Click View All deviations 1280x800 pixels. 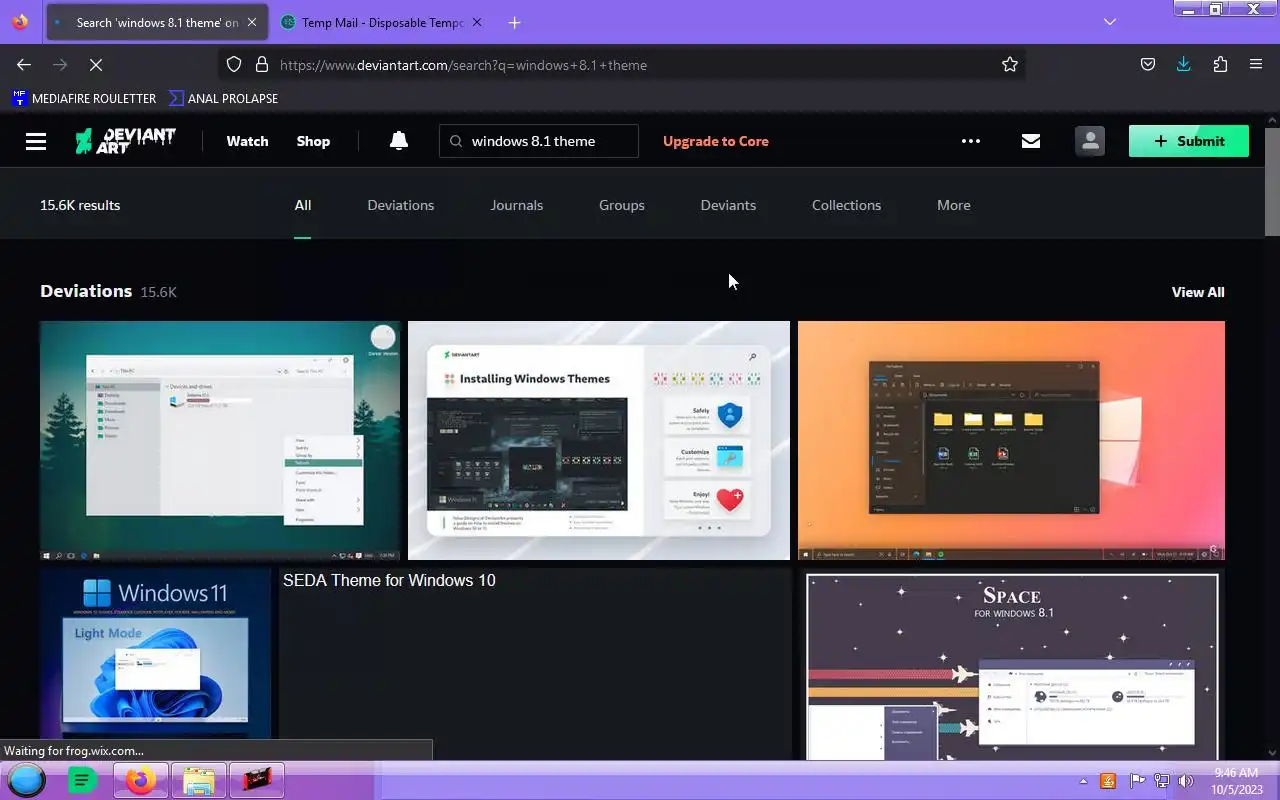(1198, 292)
